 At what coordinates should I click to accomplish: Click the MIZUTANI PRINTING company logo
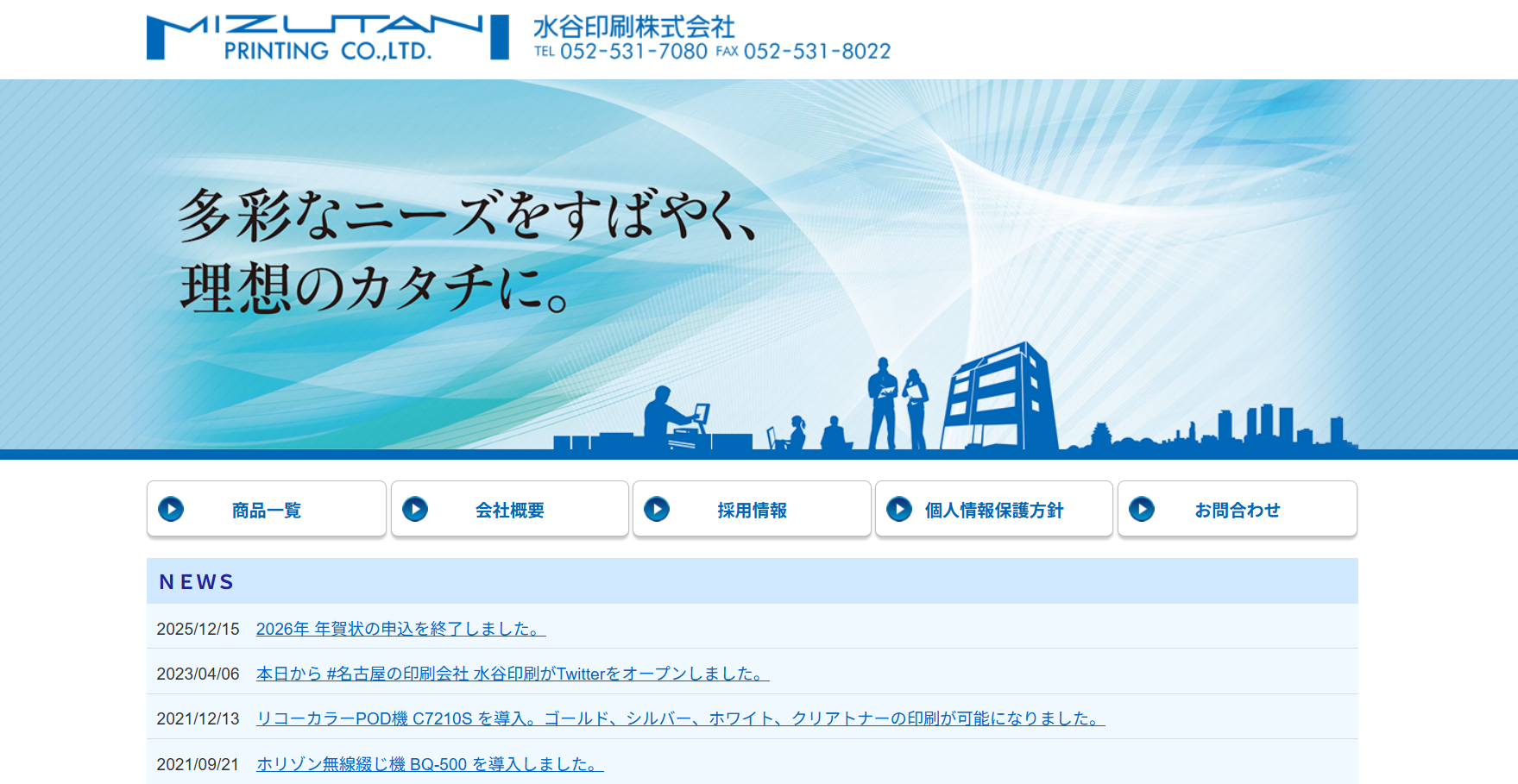tap(319, 34)
